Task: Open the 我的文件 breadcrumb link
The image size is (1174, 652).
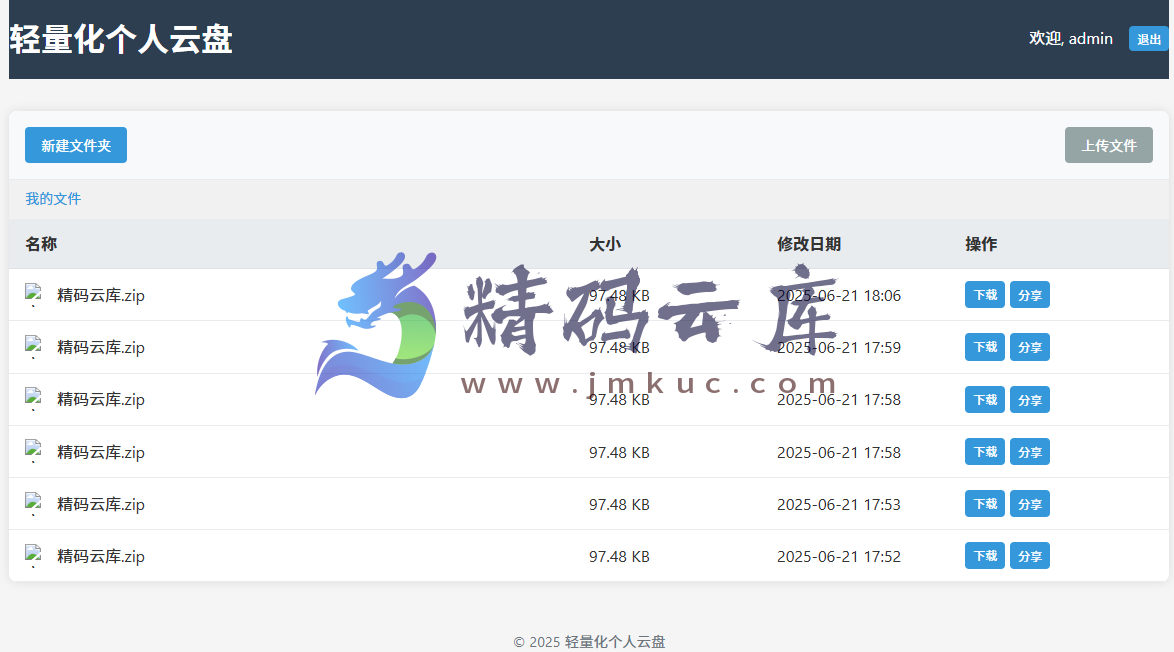Action: (53, 199)
